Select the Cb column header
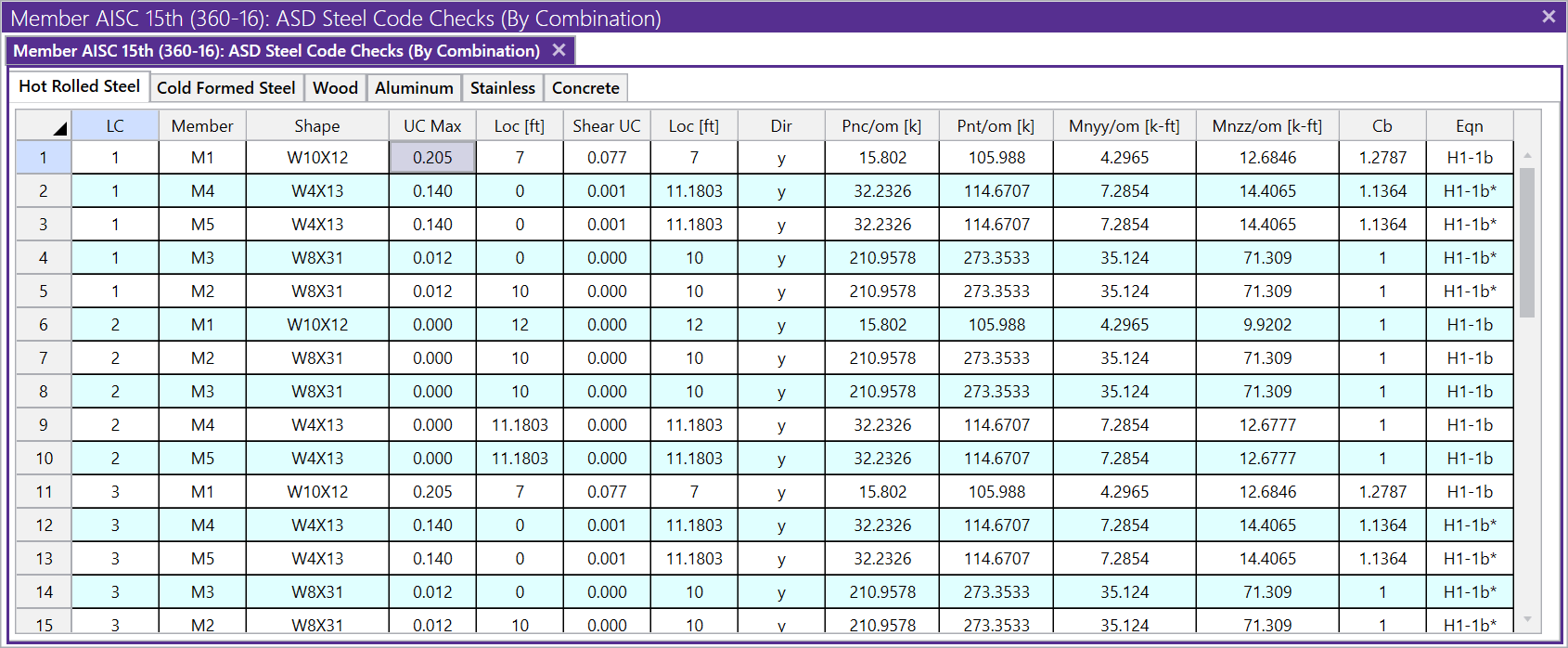Screen dimensions: 1568x648 click(x=1382, y=125)
